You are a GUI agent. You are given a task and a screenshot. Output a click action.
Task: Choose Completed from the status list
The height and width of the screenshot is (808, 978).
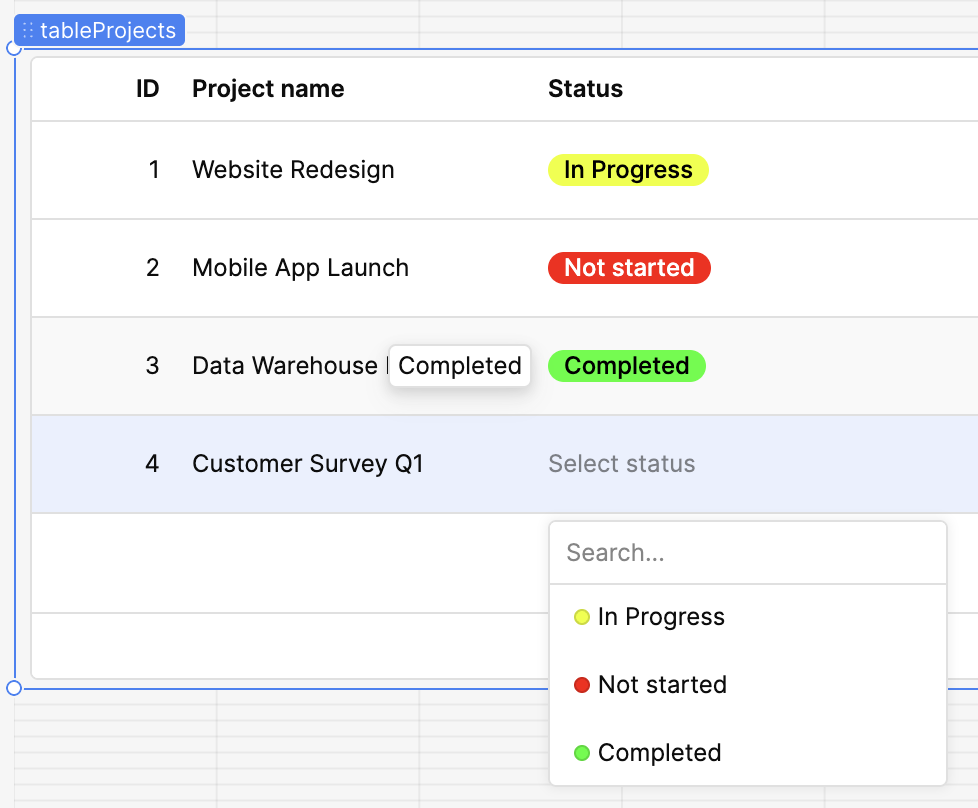pyautogui.click(x=659, y=753)
